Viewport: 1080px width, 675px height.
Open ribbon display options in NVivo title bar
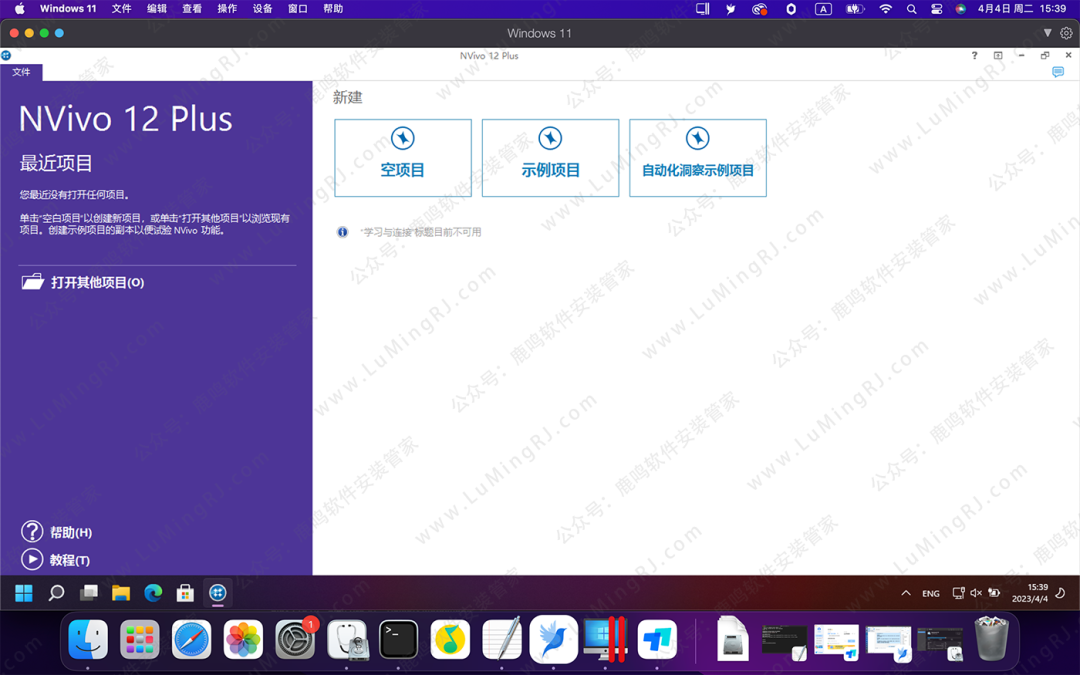click(998, 56)
